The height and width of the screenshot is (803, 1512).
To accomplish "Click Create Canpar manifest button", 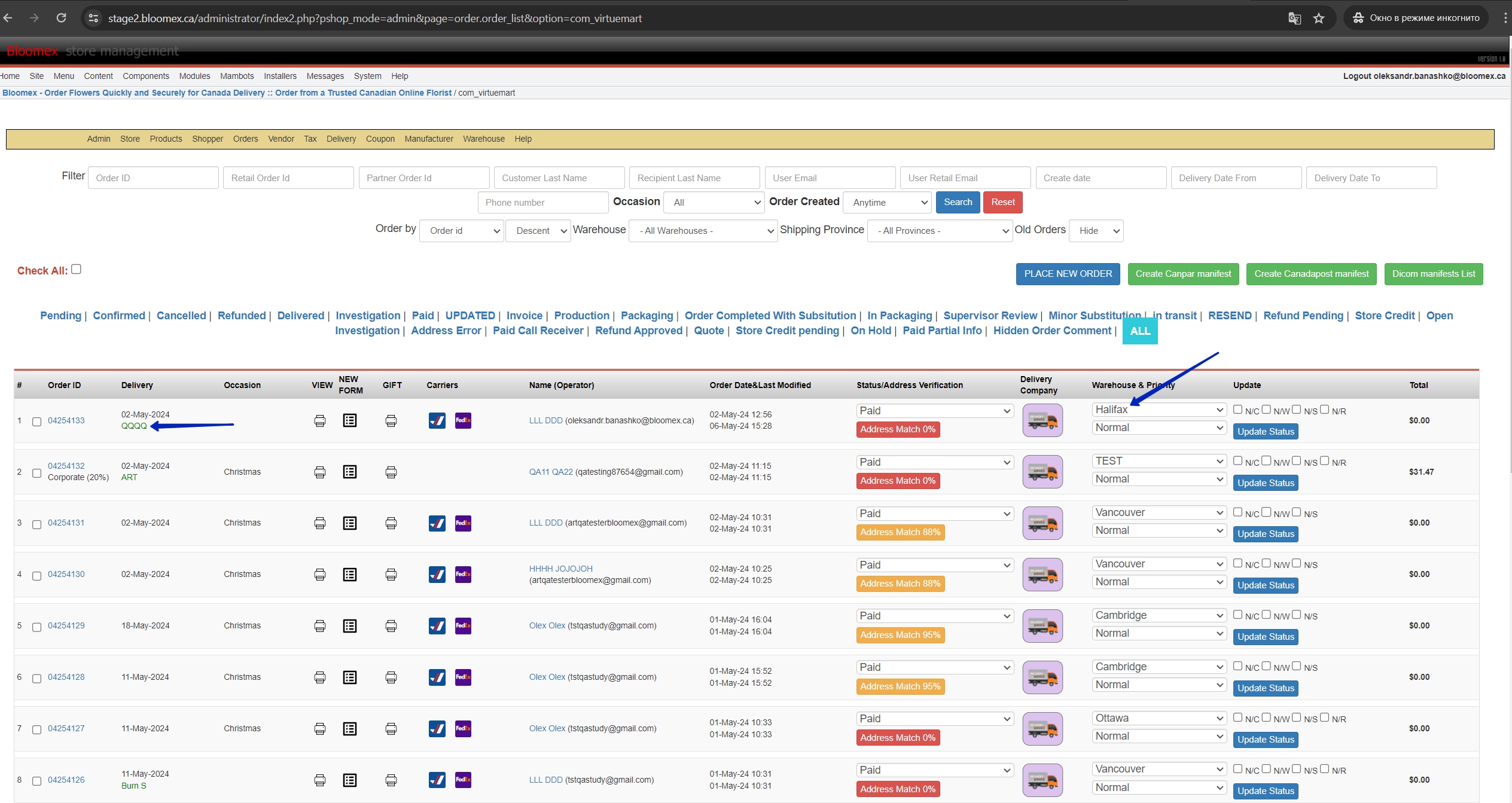I will point(1183,274).
